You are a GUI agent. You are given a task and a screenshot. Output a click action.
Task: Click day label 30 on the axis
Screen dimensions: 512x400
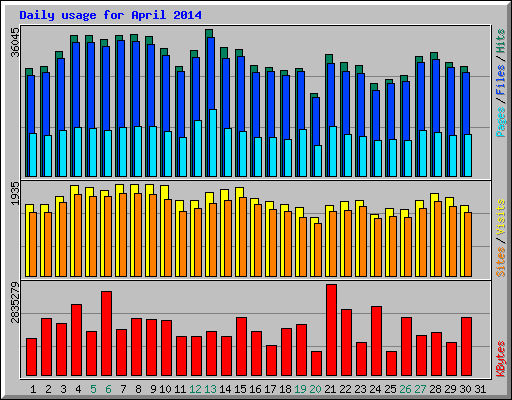[x=465, y=389]
